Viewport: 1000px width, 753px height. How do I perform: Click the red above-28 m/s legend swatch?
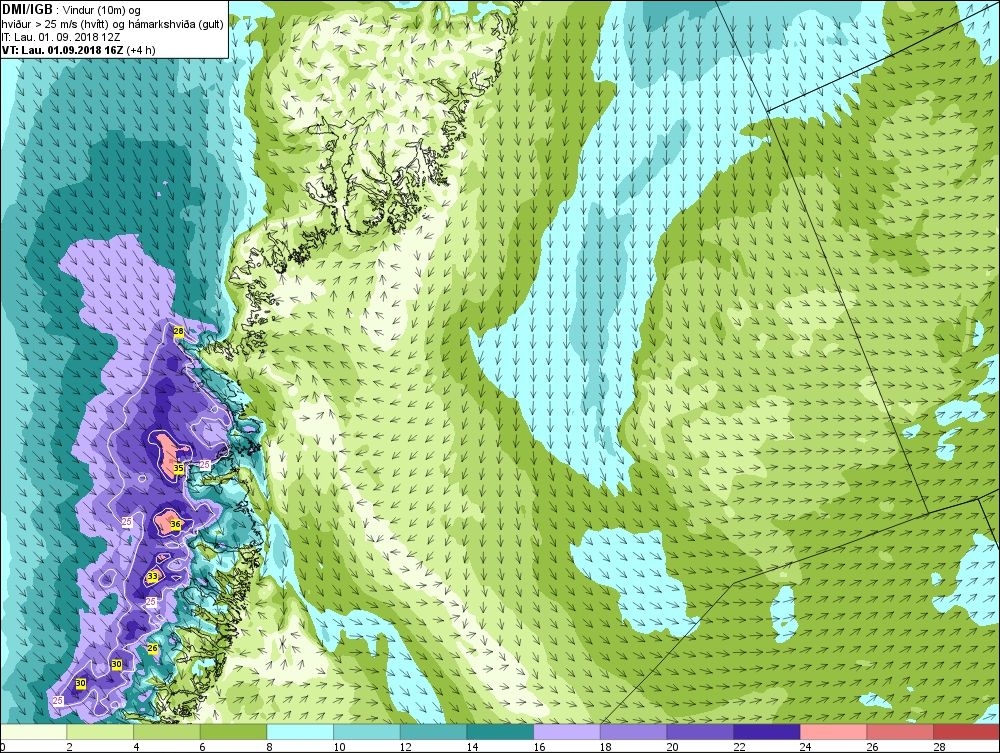pos(966,731)
